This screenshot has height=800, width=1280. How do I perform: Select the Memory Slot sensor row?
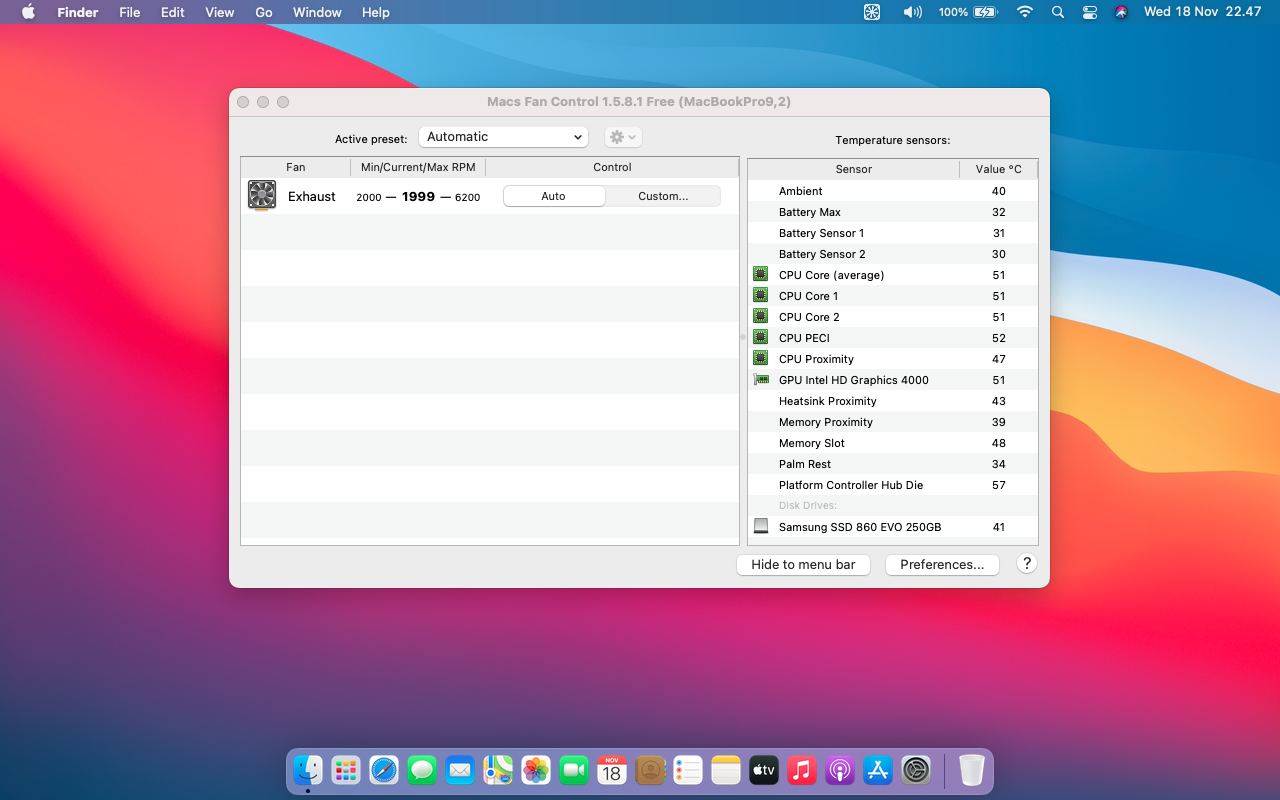click(893, 443)
